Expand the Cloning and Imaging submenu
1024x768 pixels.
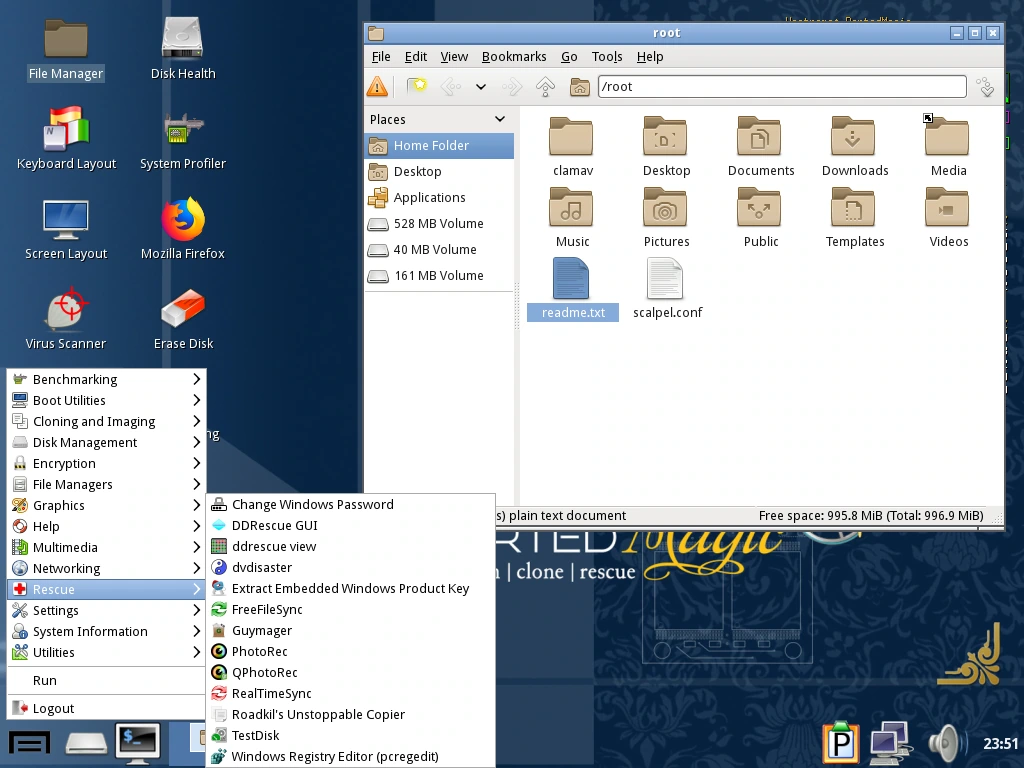106,421
